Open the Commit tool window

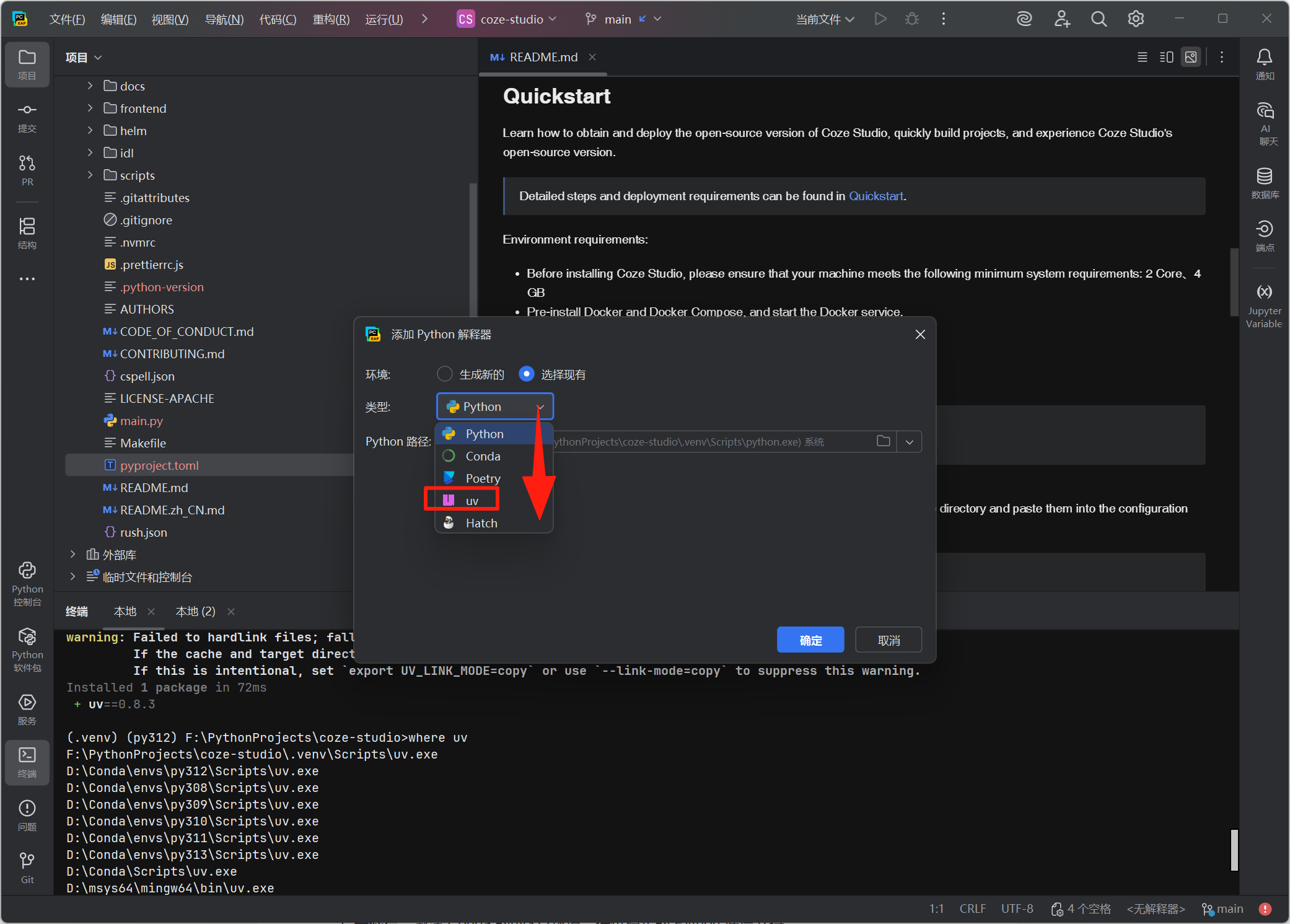pos(27,117)
